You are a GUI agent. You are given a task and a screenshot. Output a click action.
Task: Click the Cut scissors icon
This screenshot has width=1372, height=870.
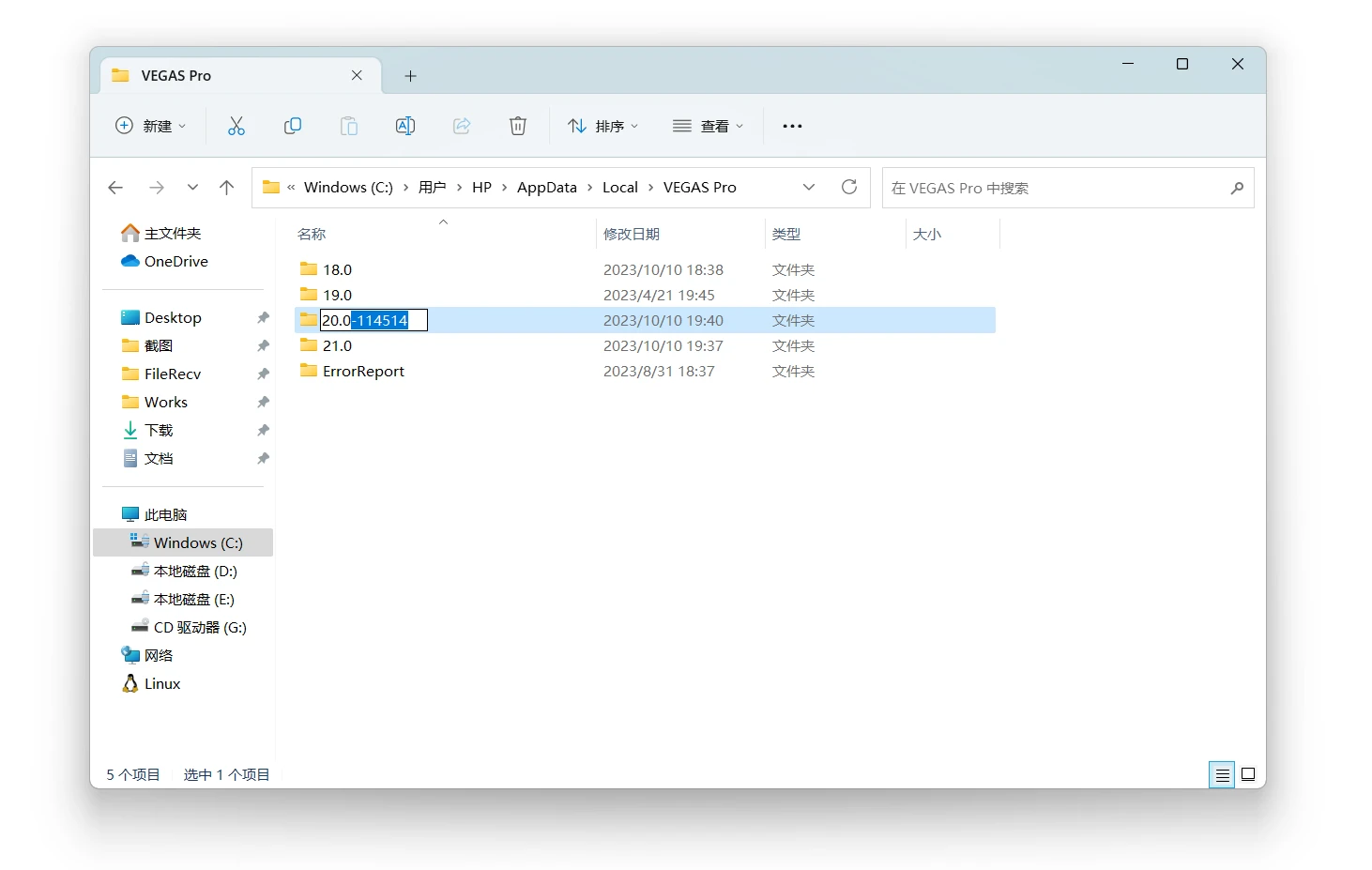(x=236, y=126)
